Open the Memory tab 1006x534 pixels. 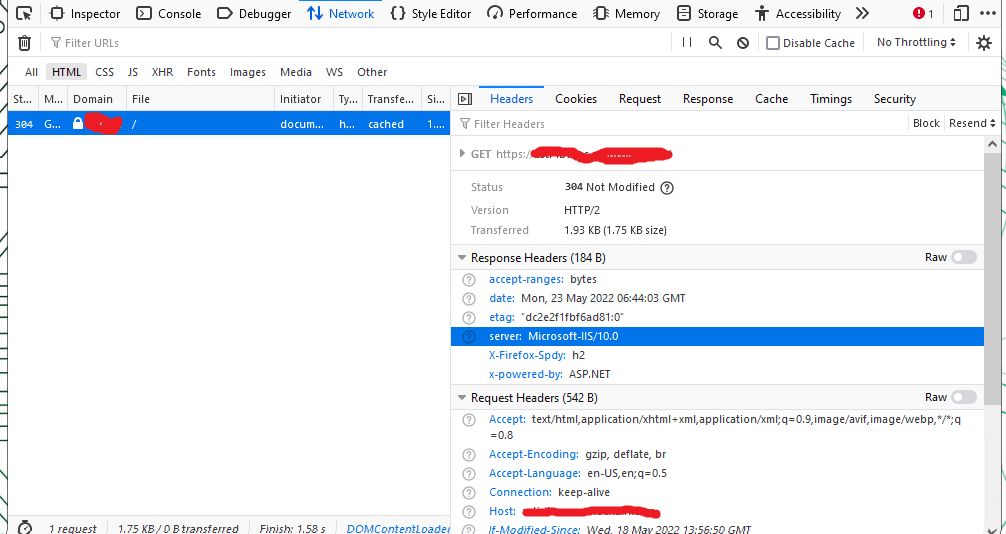[627, 13]
